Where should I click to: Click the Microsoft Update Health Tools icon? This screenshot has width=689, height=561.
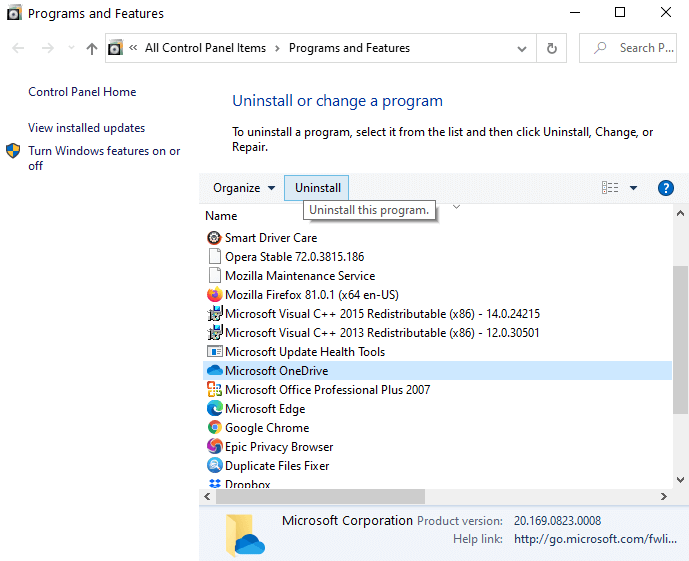(214, 351)
